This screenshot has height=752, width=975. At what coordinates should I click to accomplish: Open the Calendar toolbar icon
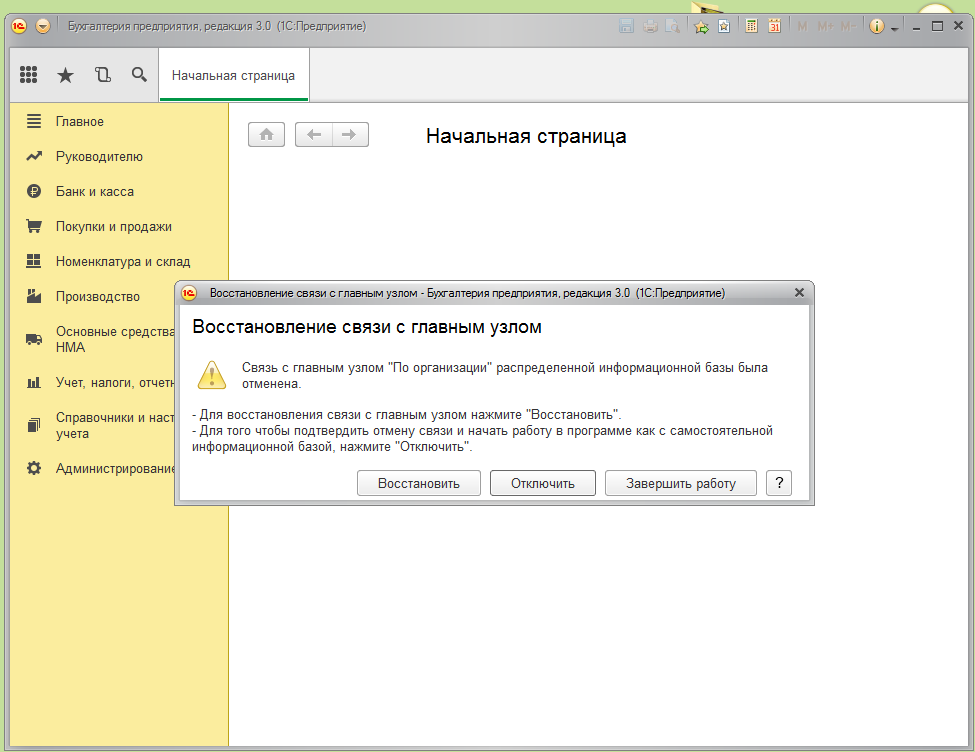[774, 26]
